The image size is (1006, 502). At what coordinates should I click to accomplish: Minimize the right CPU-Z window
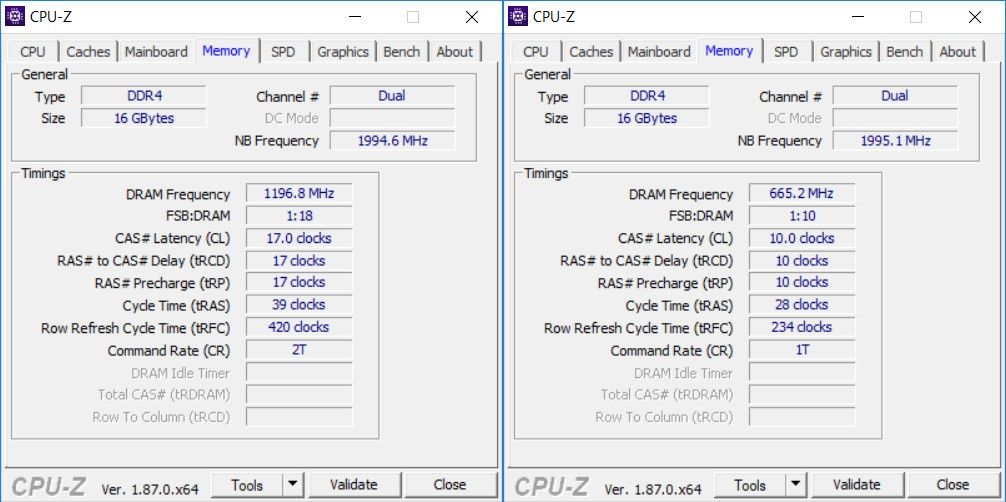point(858,17)
